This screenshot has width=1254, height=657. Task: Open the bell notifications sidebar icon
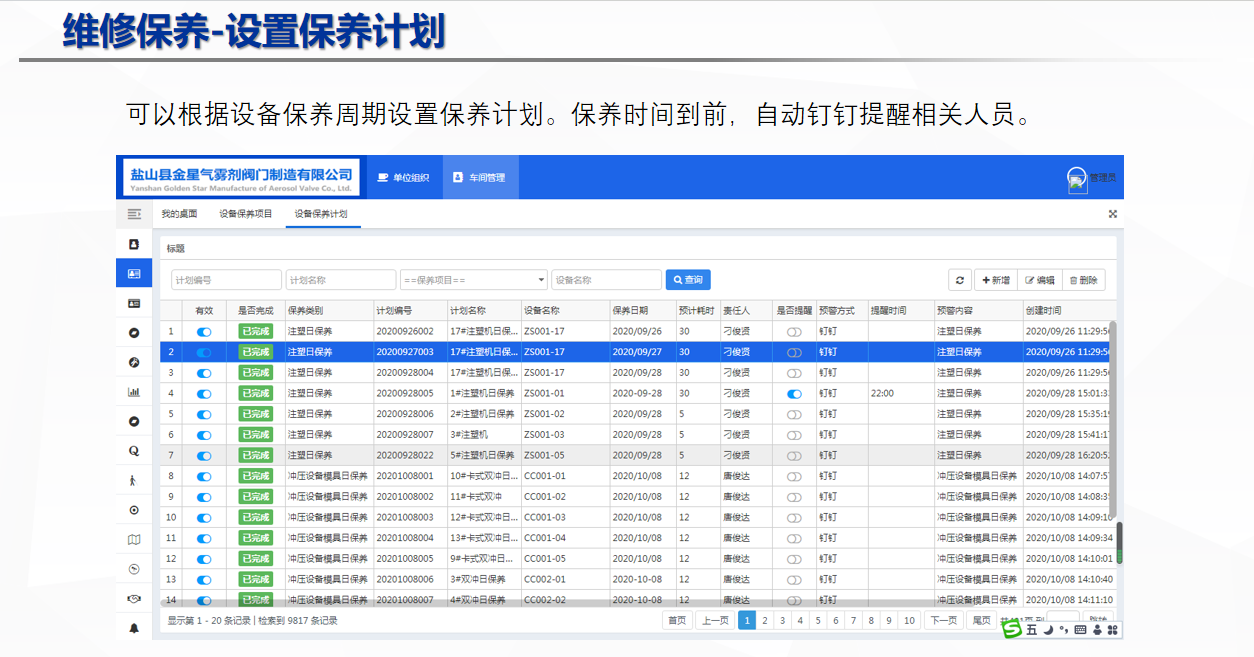(134, 628)
